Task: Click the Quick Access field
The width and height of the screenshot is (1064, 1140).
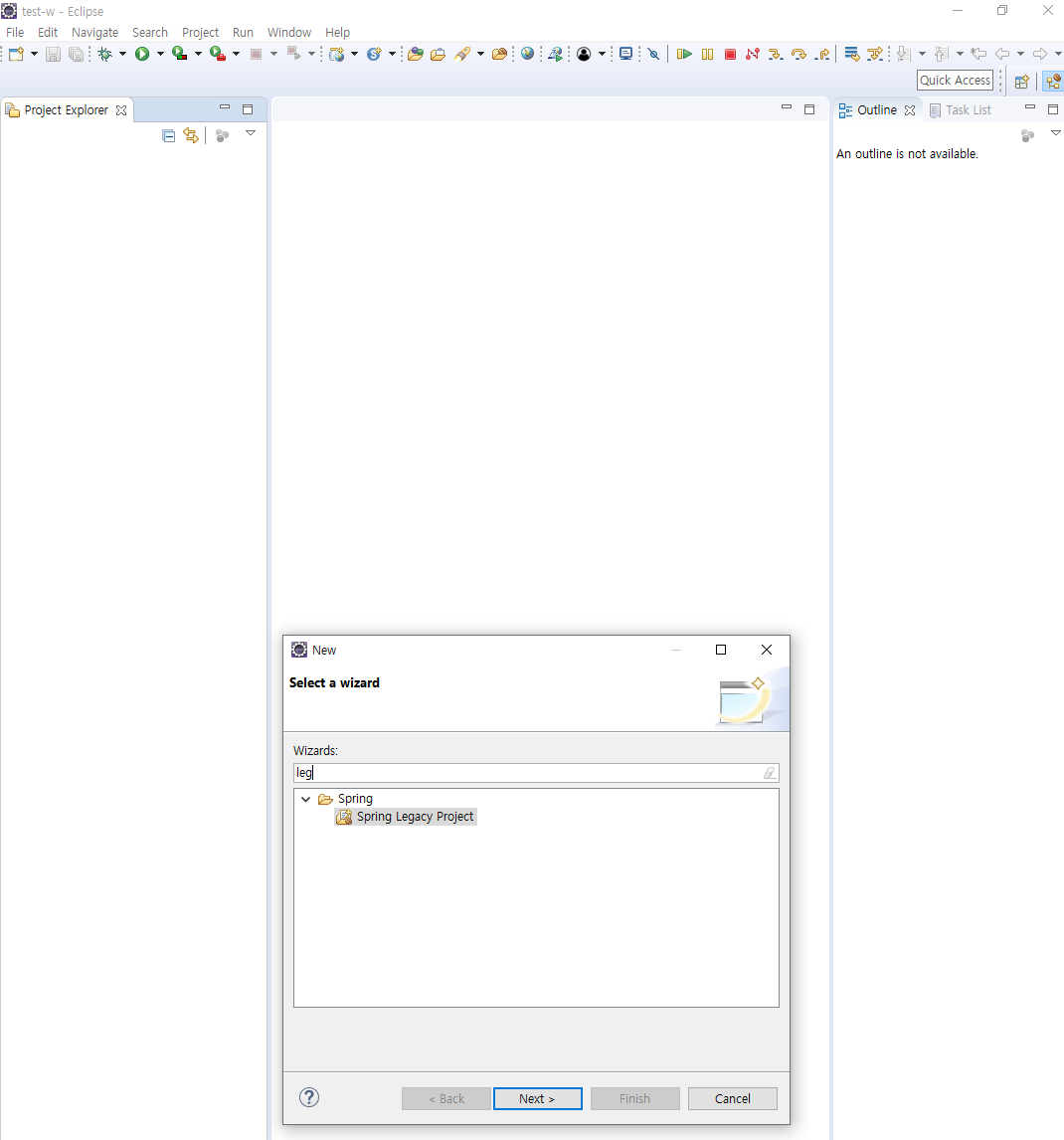Action: (x=955, y=81)
